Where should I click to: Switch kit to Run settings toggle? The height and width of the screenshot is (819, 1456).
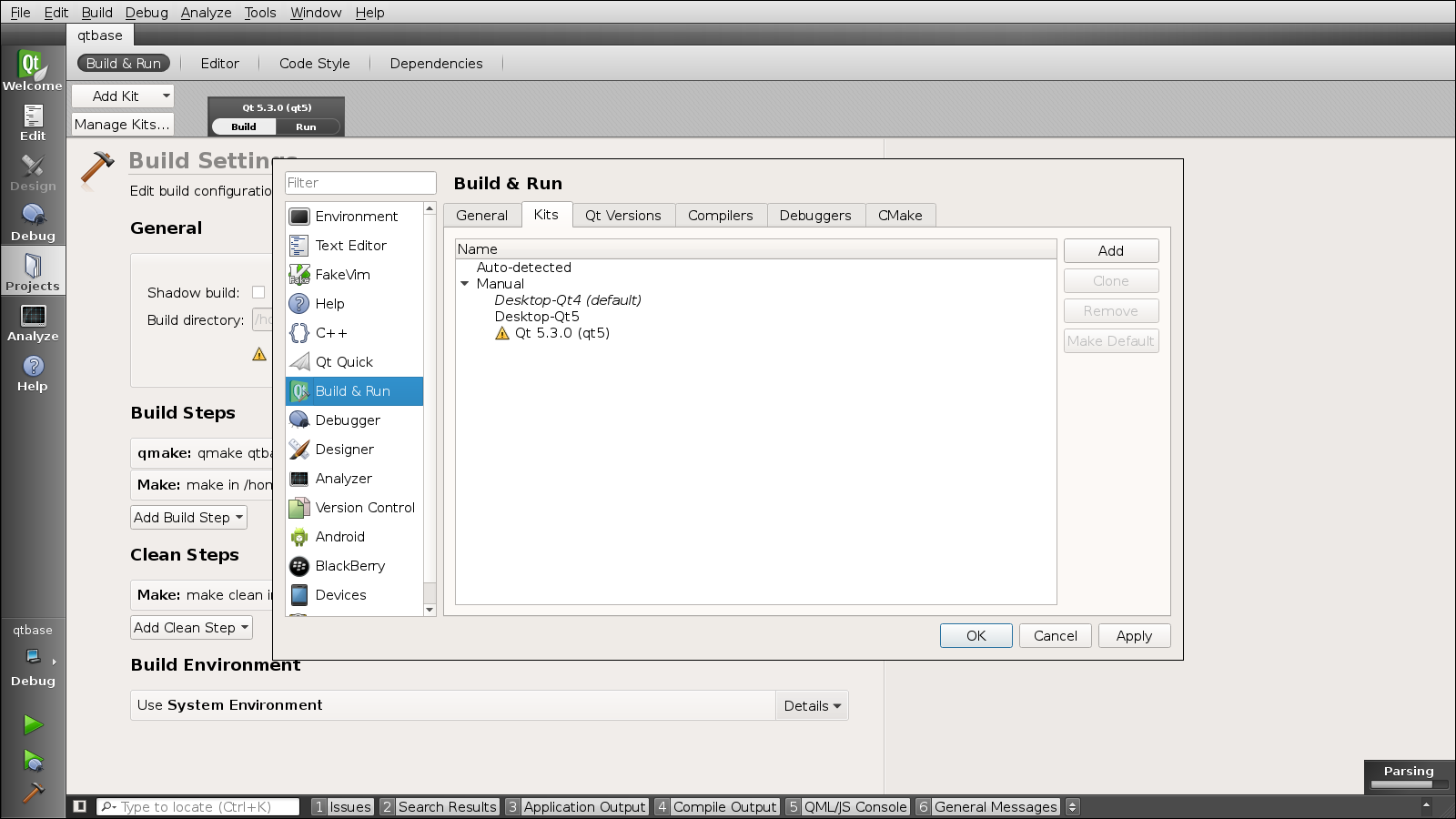coord(307,126)
